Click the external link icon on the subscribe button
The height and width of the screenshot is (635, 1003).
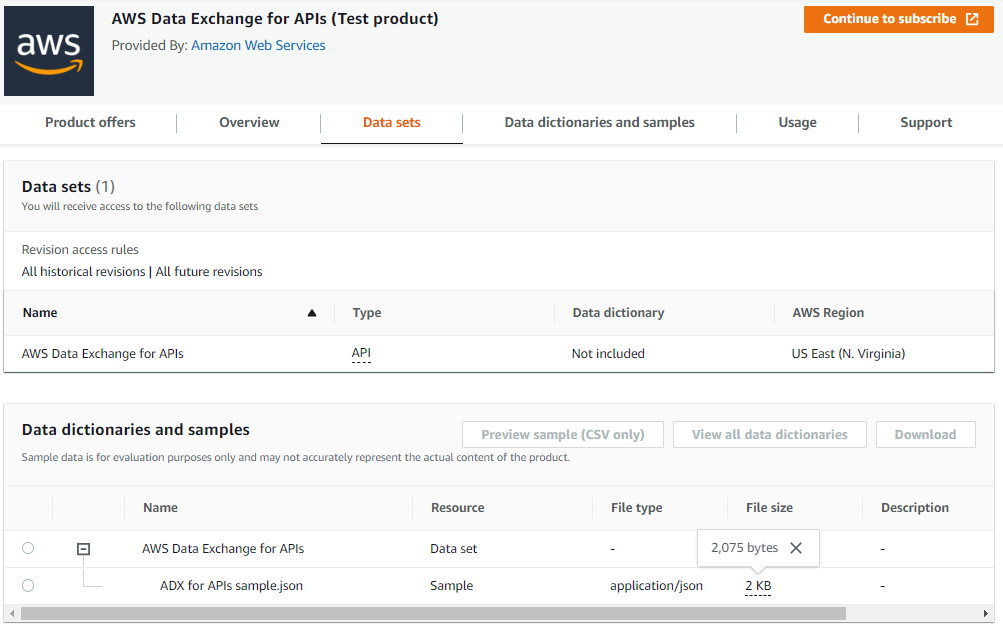tap(972, 19)
